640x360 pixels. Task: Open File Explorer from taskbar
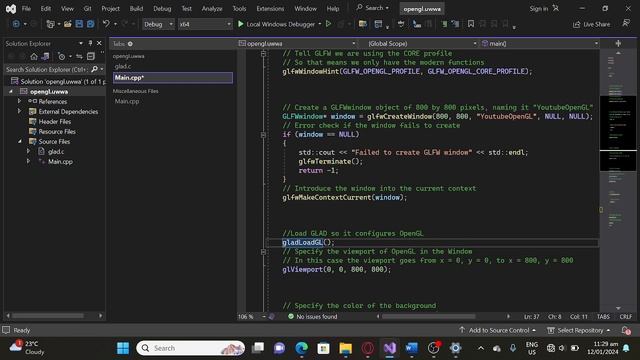click(345, 348)
